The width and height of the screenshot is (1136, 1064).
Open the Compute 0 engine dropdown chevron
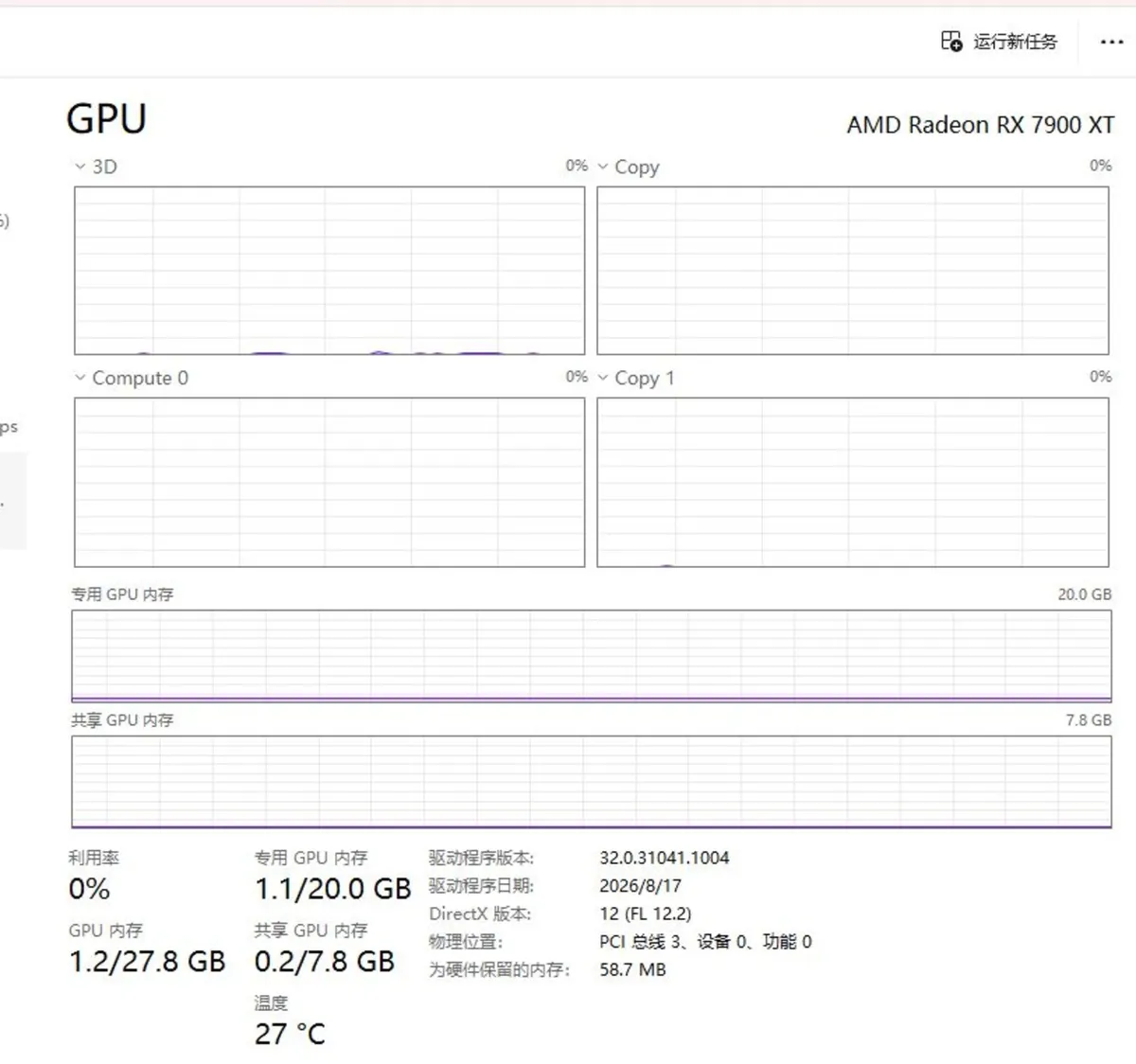80,378
